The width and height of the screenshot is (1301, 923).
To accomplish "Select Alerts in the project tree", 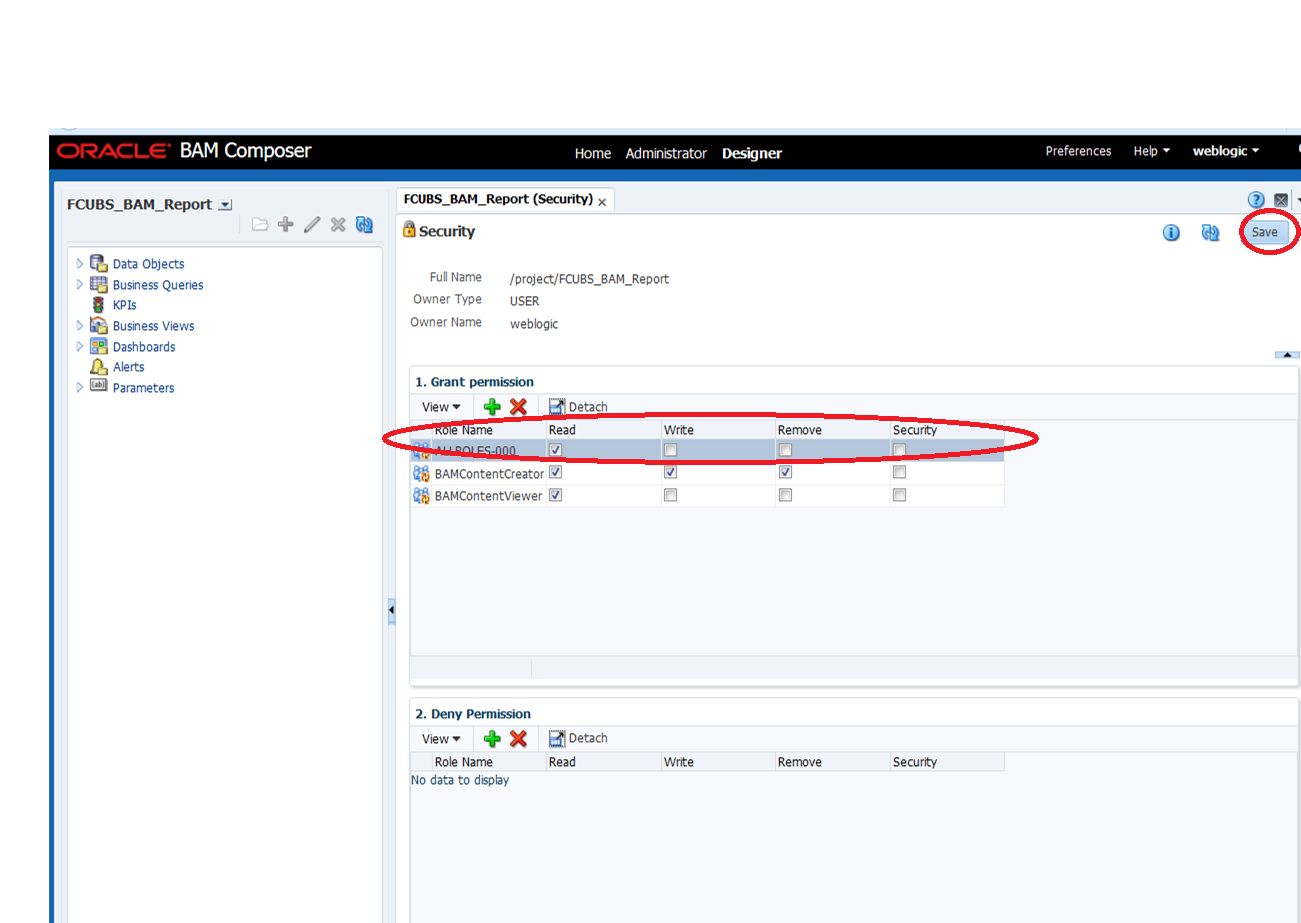I will pyautogui.click(x=129, y=367).
